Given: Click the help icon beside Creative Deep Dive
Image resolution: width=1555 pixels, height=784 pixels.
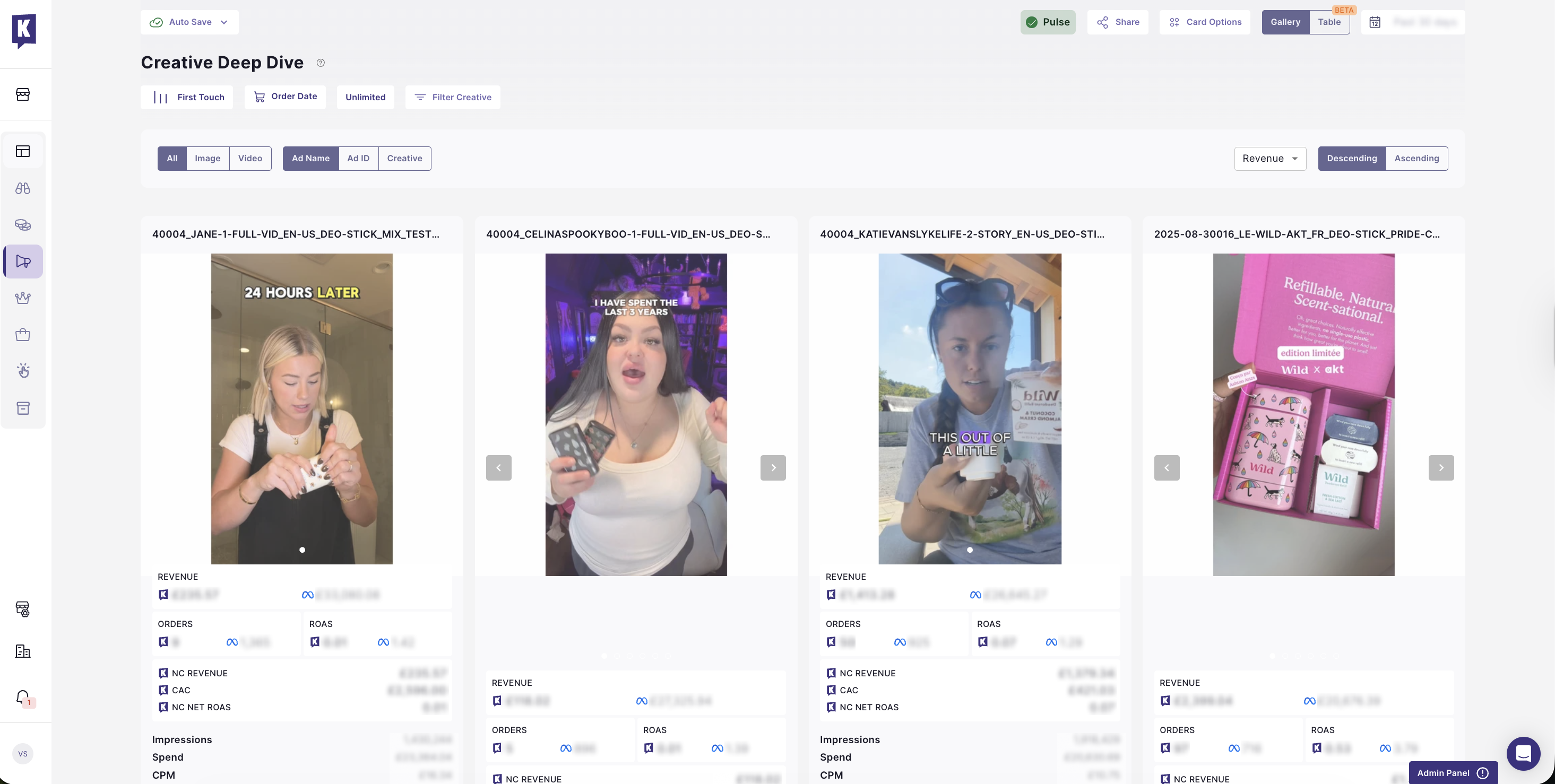Looking at the screenshot, I should pyautogui.click(x=321, y=63).
